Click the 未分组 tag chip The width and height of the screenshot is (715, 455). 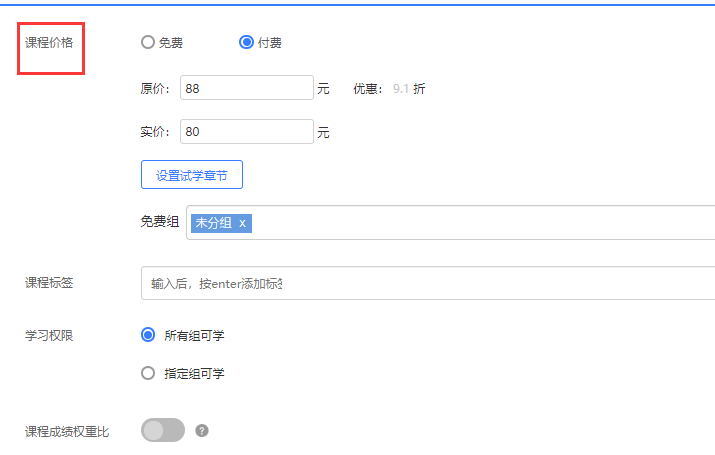tap(213, 223)
